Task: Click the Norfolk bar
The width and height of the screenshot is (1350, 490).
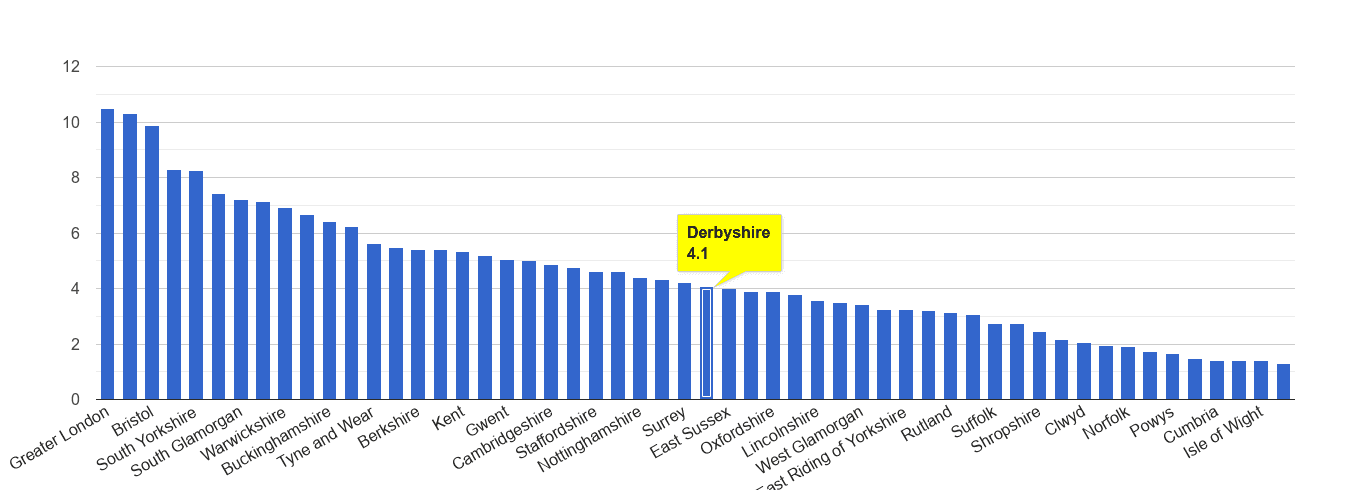Action: click(x=1128, y=373)
